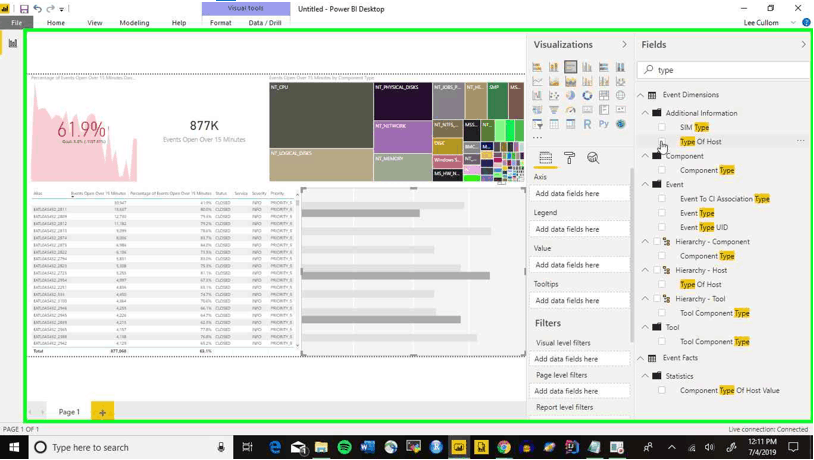Select the Donut chart visual
Viewport: 814px width, 460px height.
pos(587,96)
